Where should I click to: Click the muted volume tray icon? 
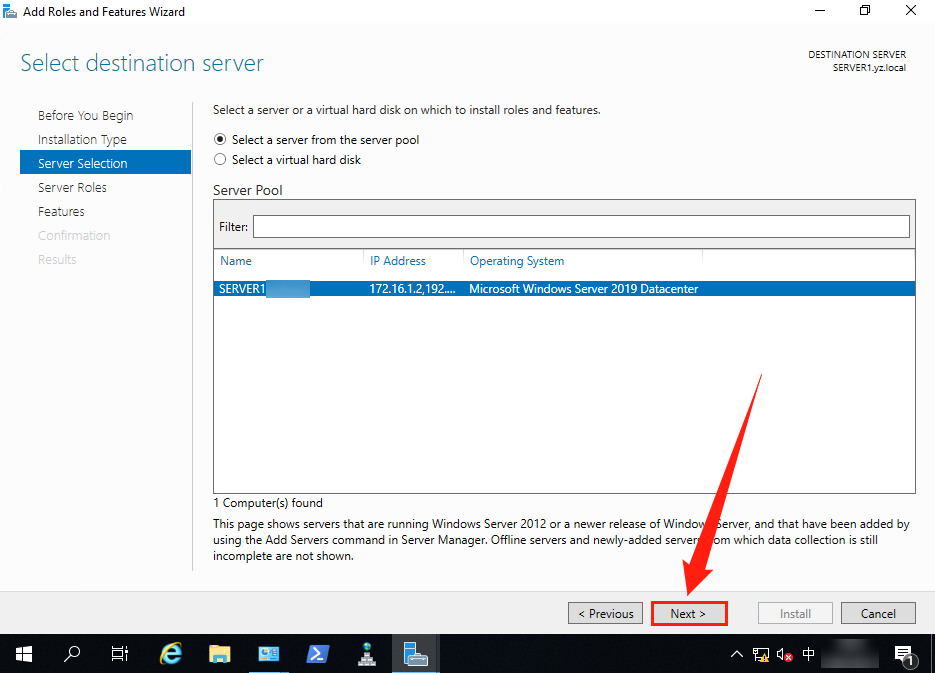point(784,655)
